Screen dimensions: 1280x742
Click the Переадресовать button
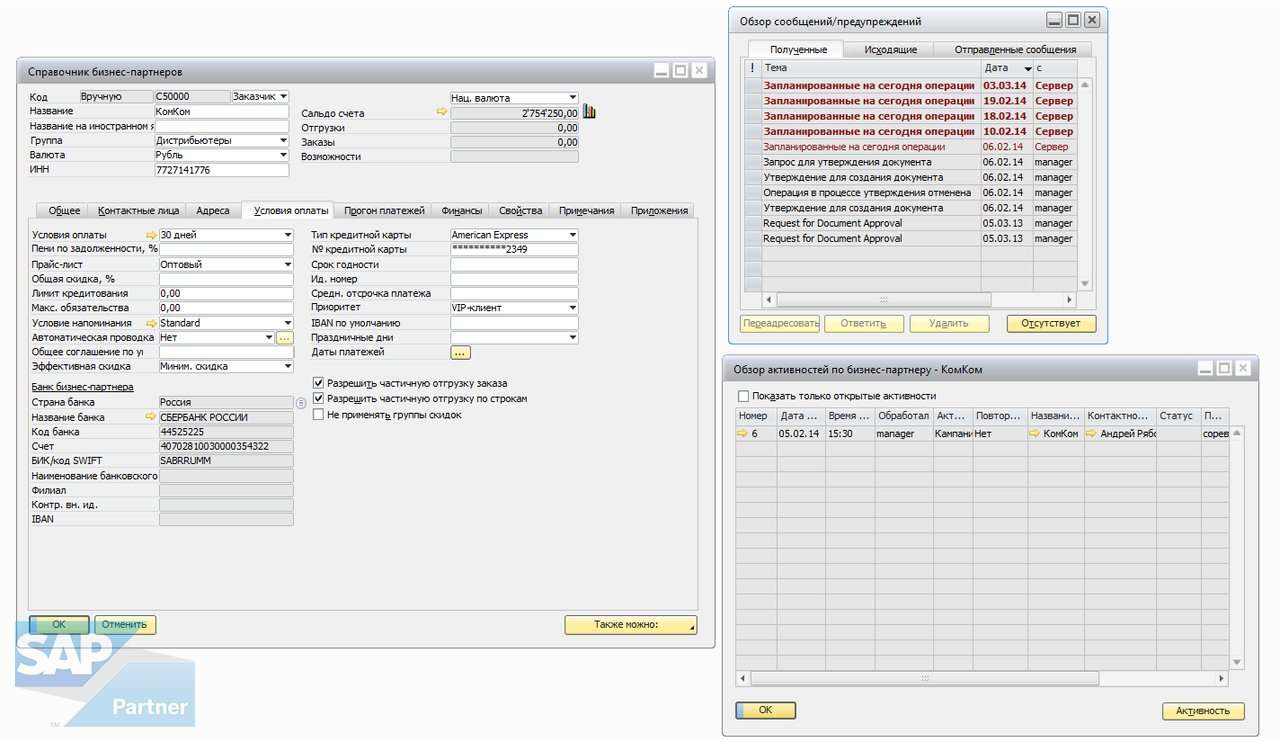coord(780,324)
